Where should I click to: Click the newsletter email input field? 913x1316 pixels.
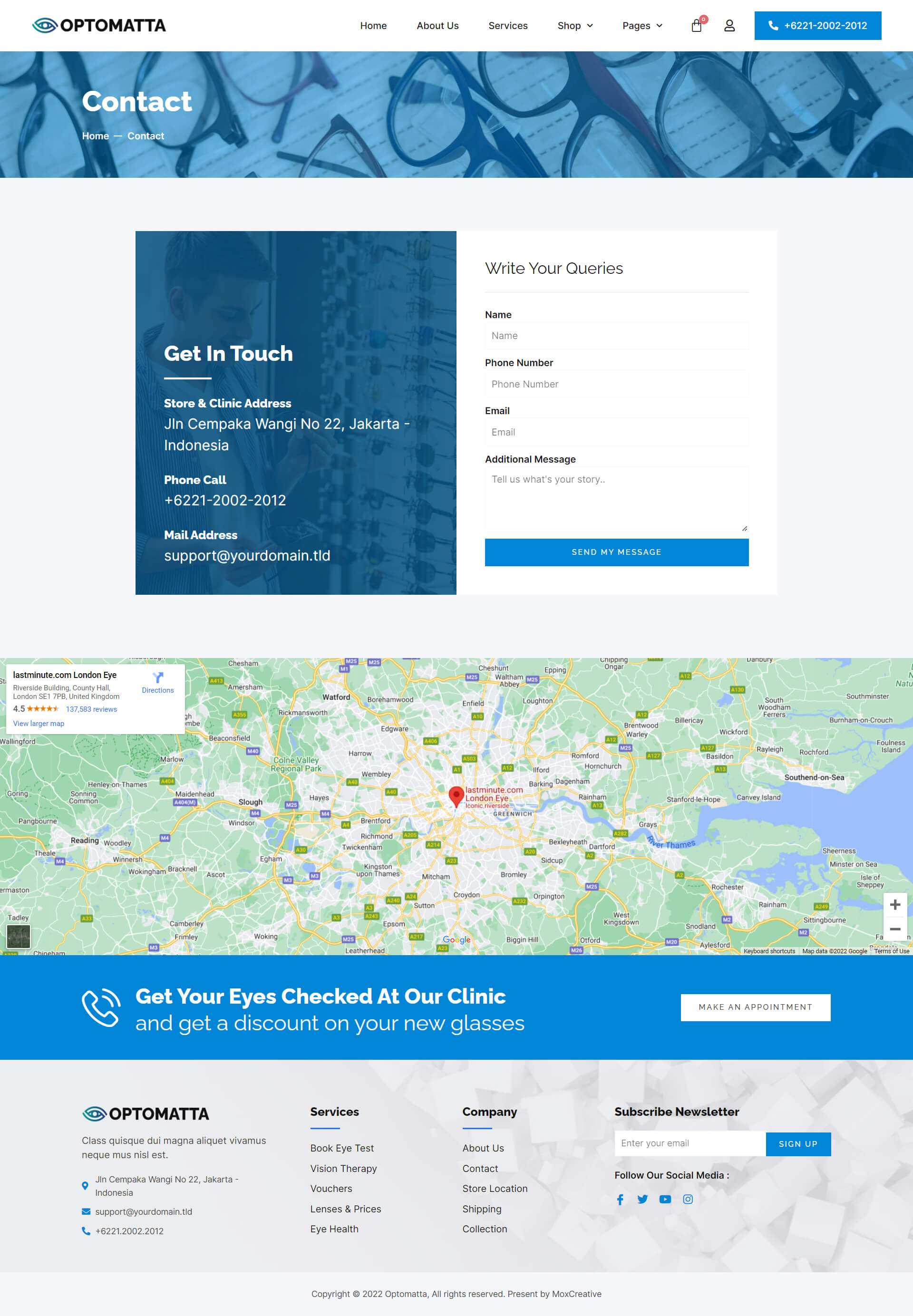click(x=690, y=1143)
